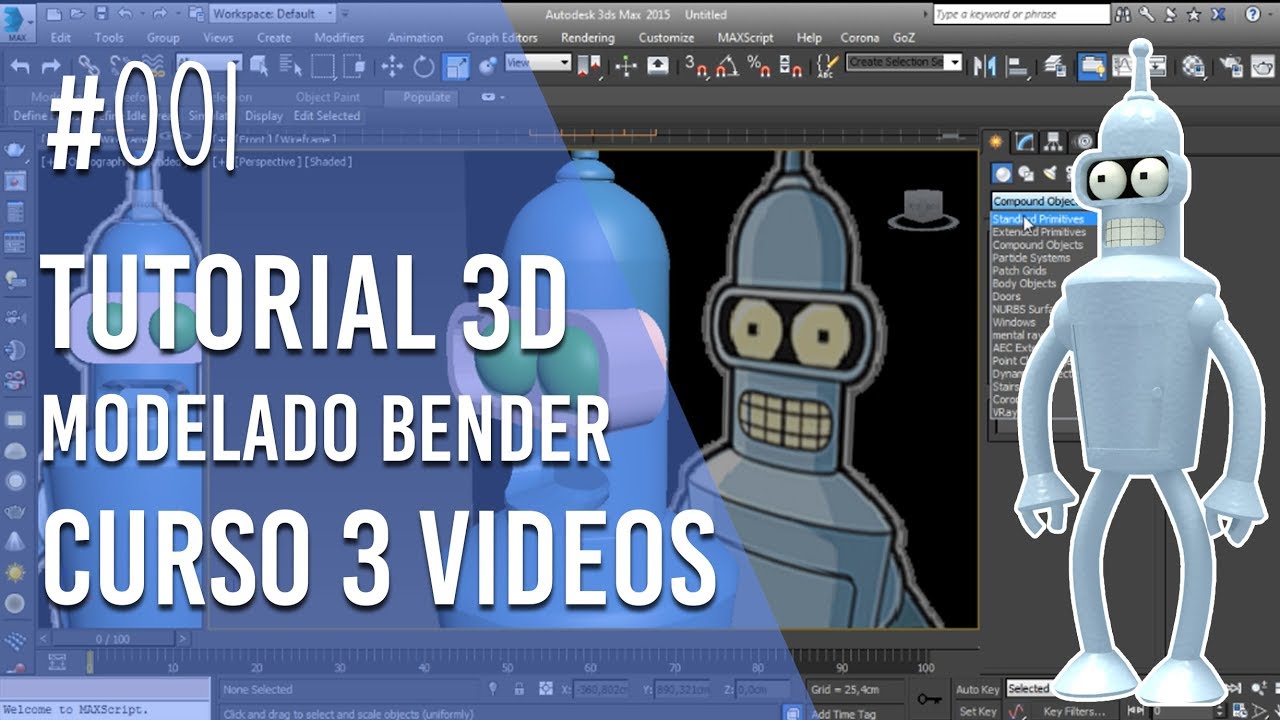This screenshot has height=720, width=1280.
Task: Switch to the Object Paint ribbon tab
Action: (x=328, y=97)
